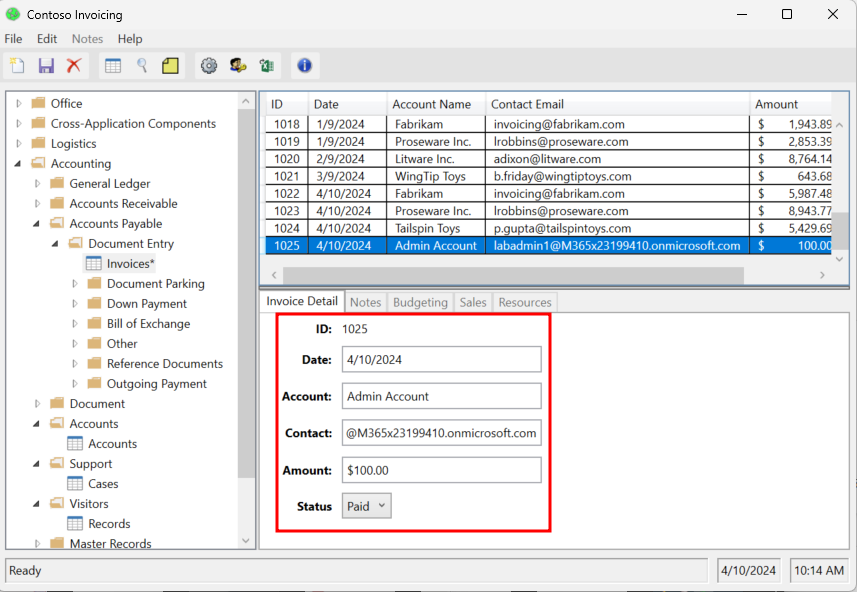The image size is (857, 592).
Task: Click the table grid view icon
Action: click(113, 66)
